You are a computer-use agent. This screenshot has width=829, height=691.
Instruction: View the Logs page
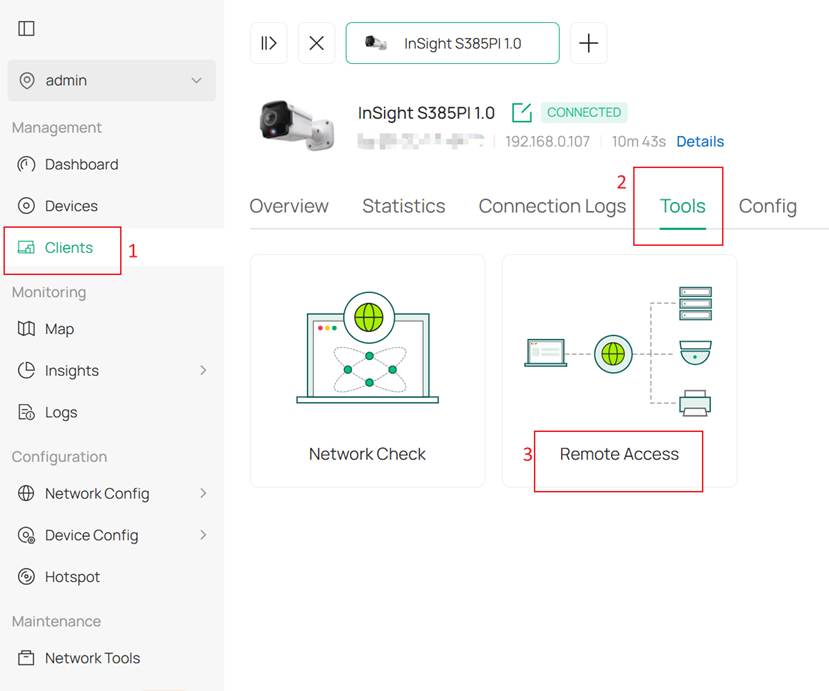pyautogui.click(x=61, y=412)
